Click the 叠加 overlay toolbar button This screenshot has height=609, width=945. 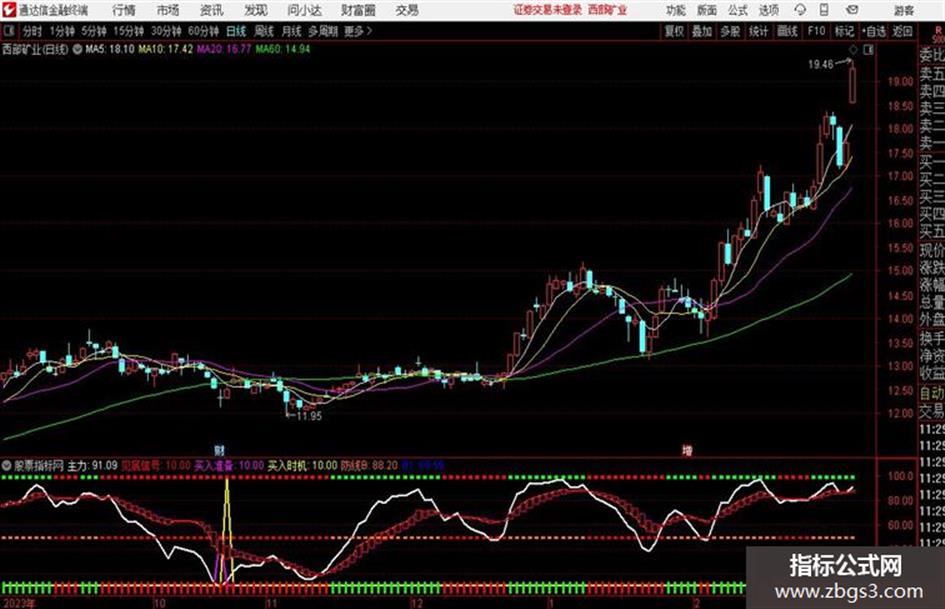[x=702, y=31]
